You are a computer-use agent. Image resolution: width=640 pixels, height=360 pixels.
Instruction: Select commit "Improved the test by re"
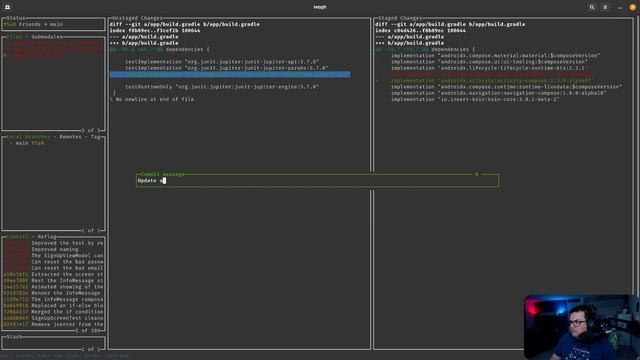click(53, 243)
